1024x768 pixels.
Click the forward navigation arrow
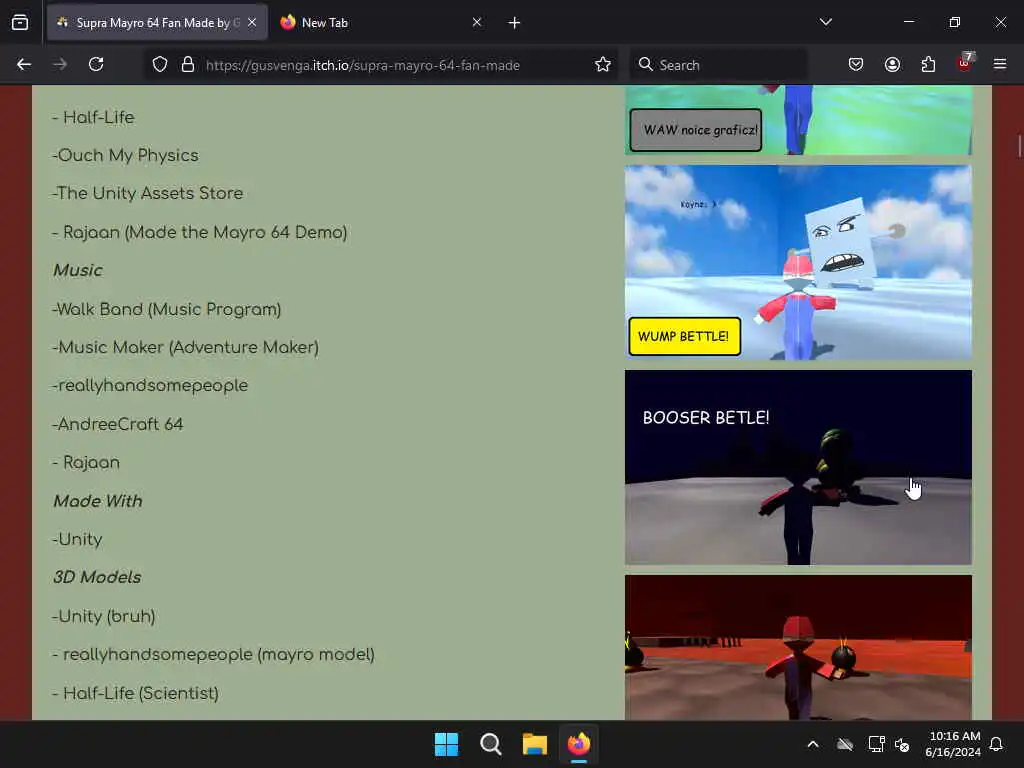click(60, 65)
